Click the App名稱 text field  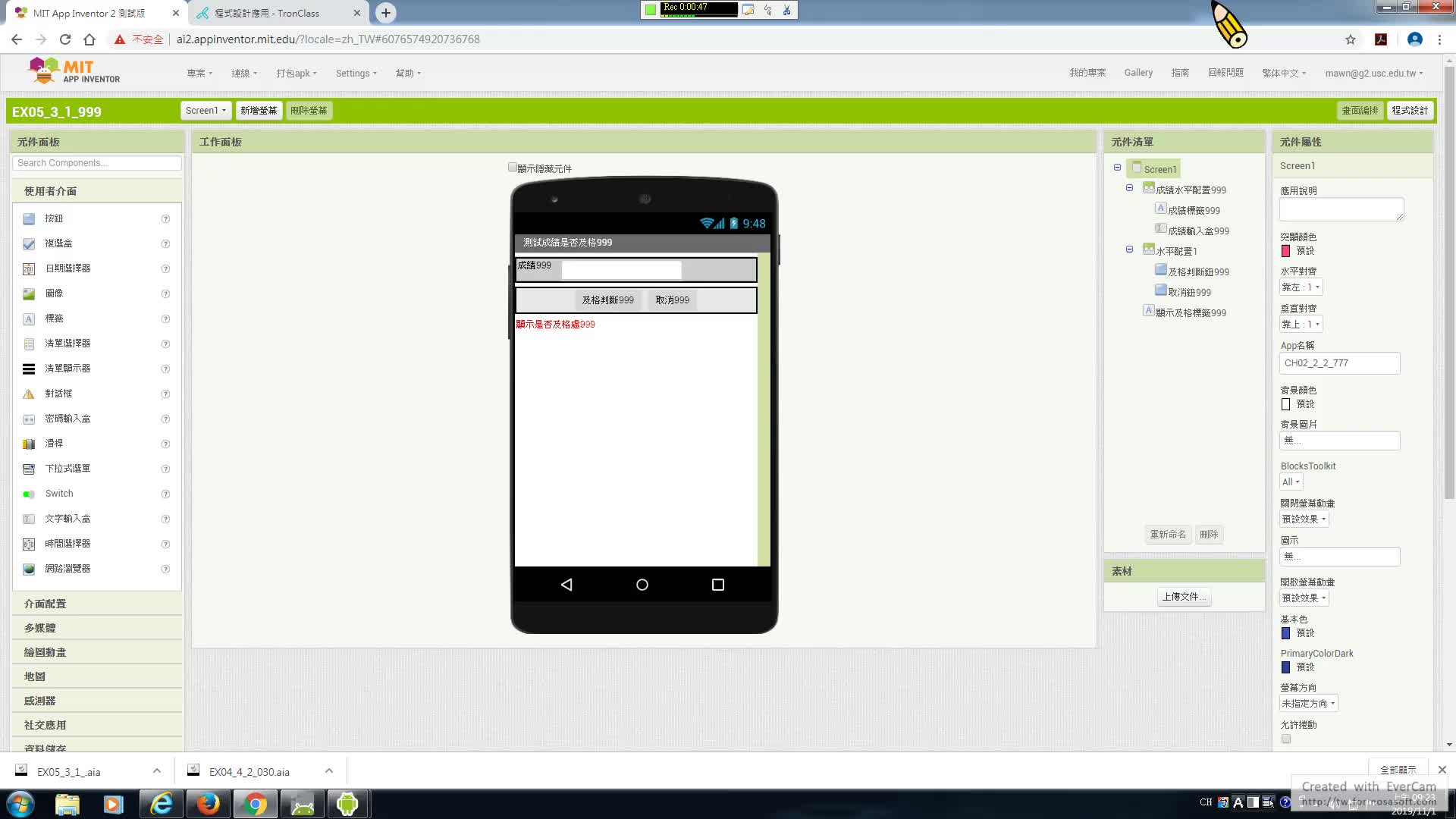[x=1340, y=363]
